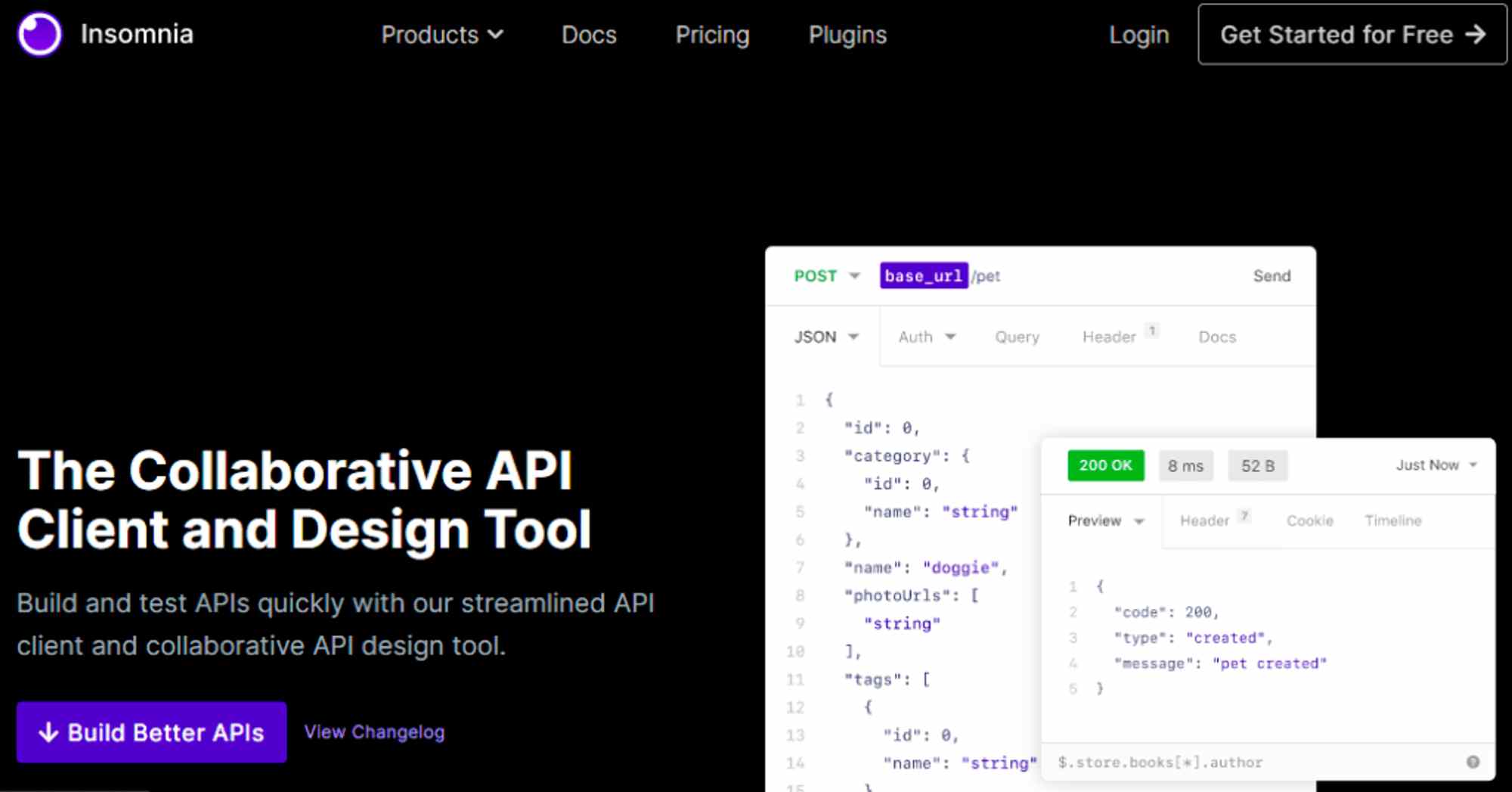Open the JSON body type dropdown
The height and width of the screenshot is (792, 1512).
(826, 337)
